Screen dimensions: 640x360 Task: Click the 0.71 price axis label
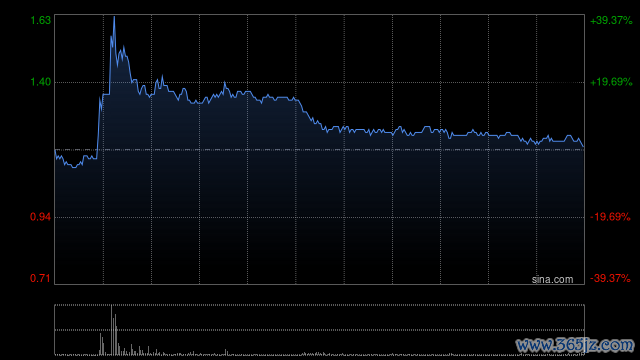coord(40,278)
